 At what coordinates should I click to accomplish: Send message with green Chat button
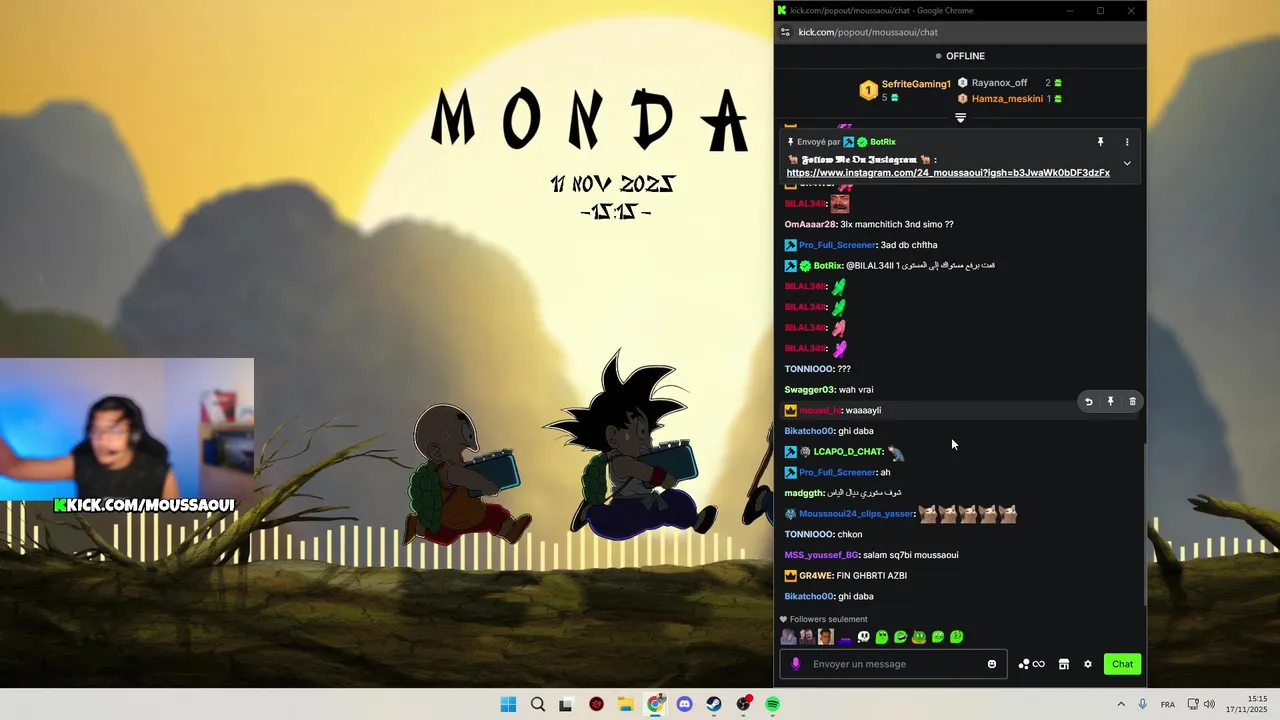pyautogui.click(x=1123, y=664)
